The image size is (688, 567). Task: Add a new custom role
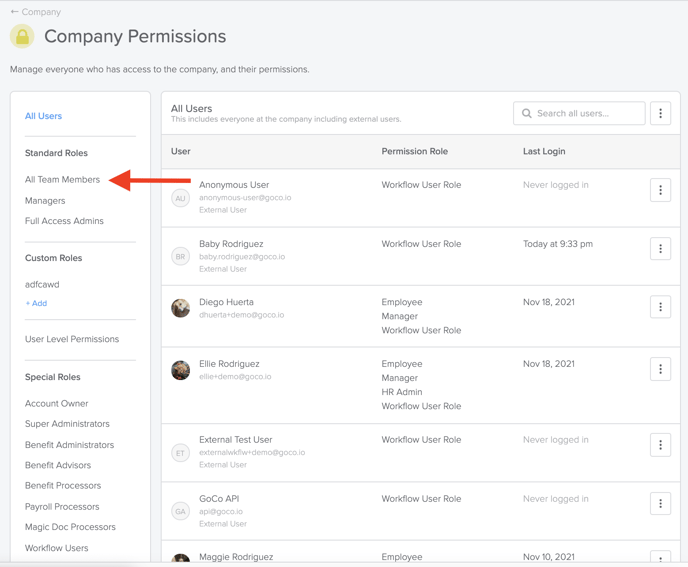pos(36,303)
